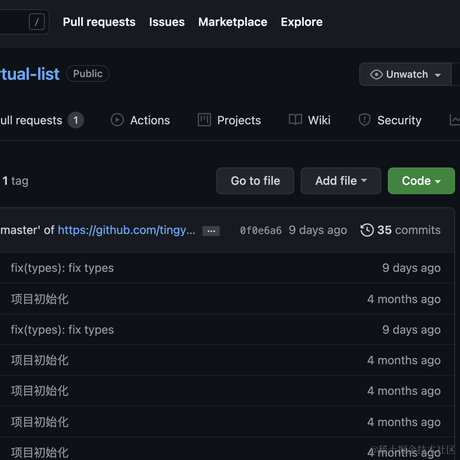
Task: Open Explore in top navigation
Action: tap(302, 22)
